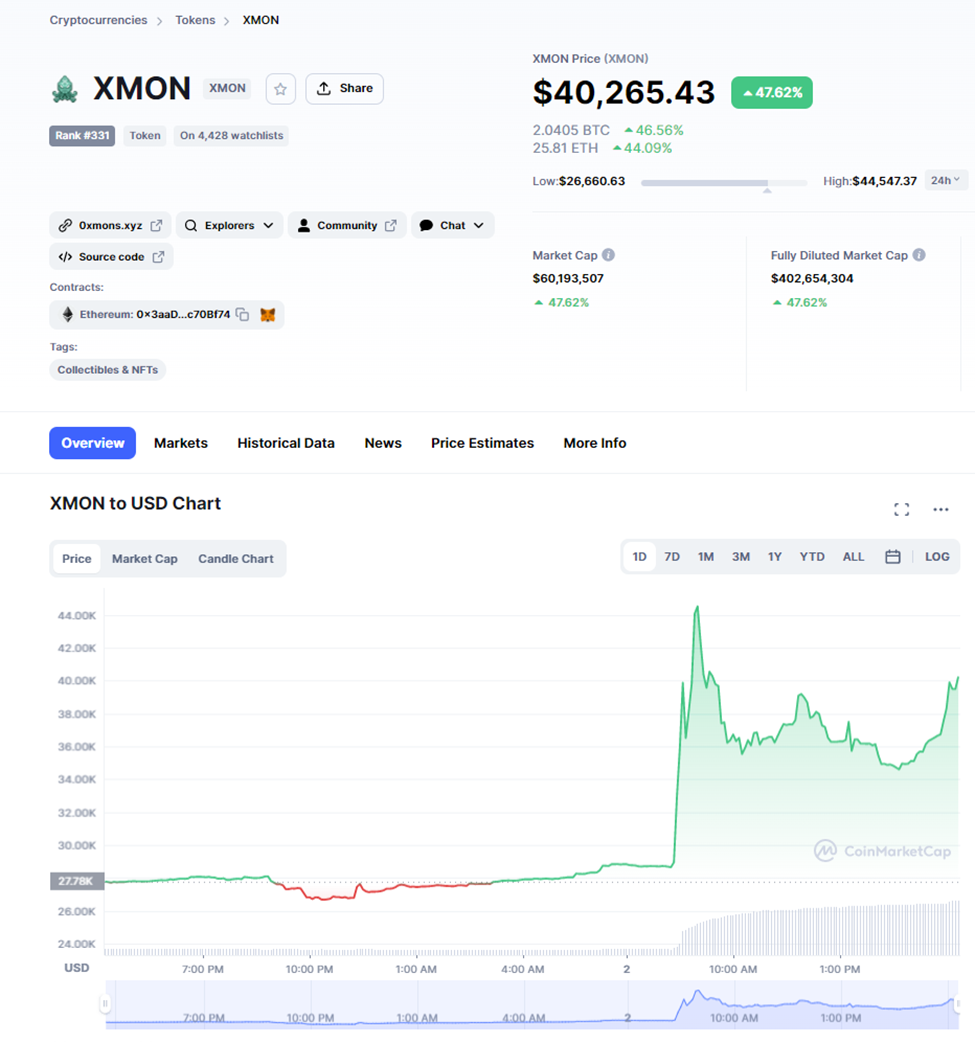Image resolution: width=975 pixels, height=1042 pixels.
Task: Open the Historical Data tab
Action: click(x=286, y=443)
